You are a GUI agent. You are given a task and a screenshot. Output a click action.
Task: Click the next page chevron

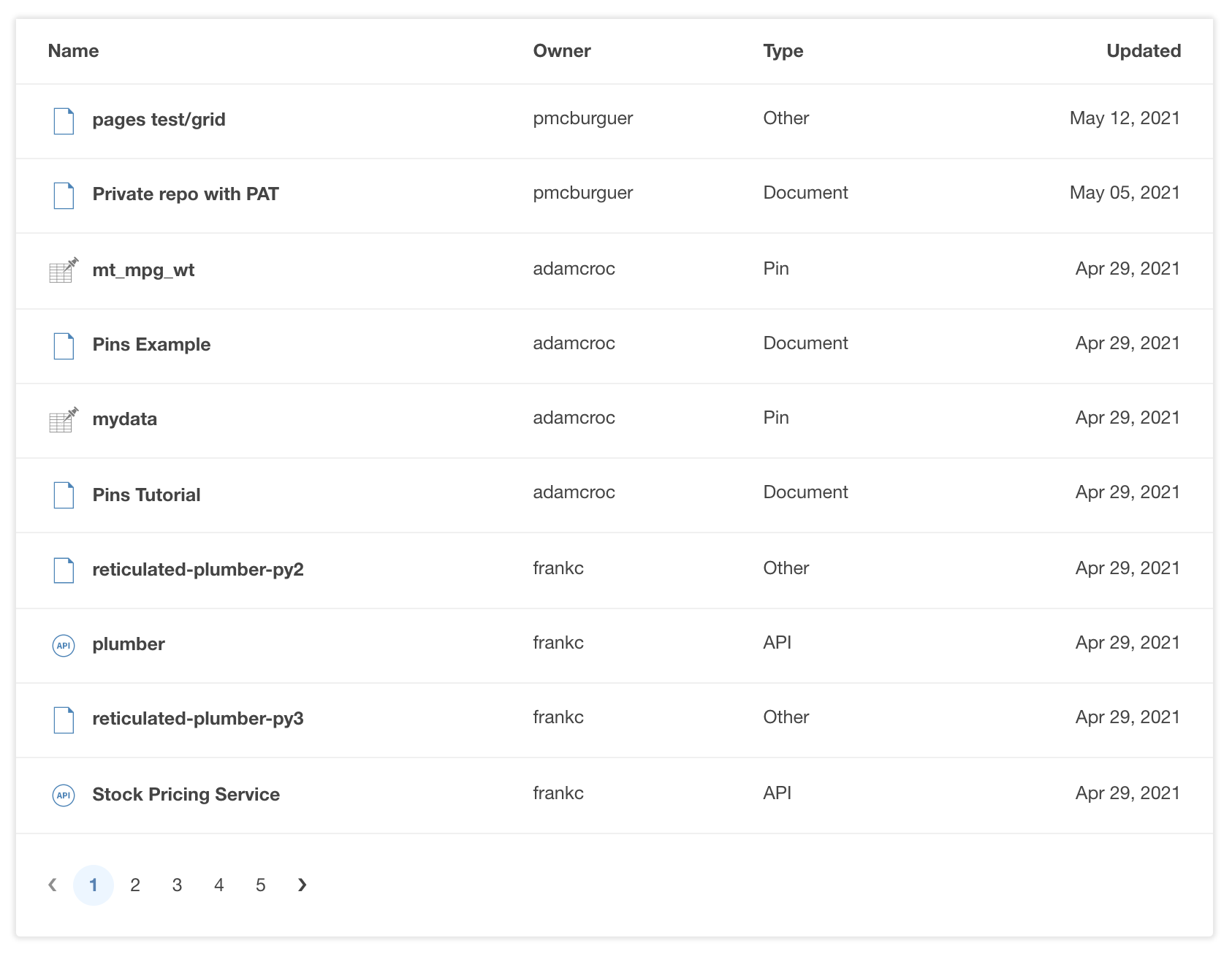coord(302,885)
